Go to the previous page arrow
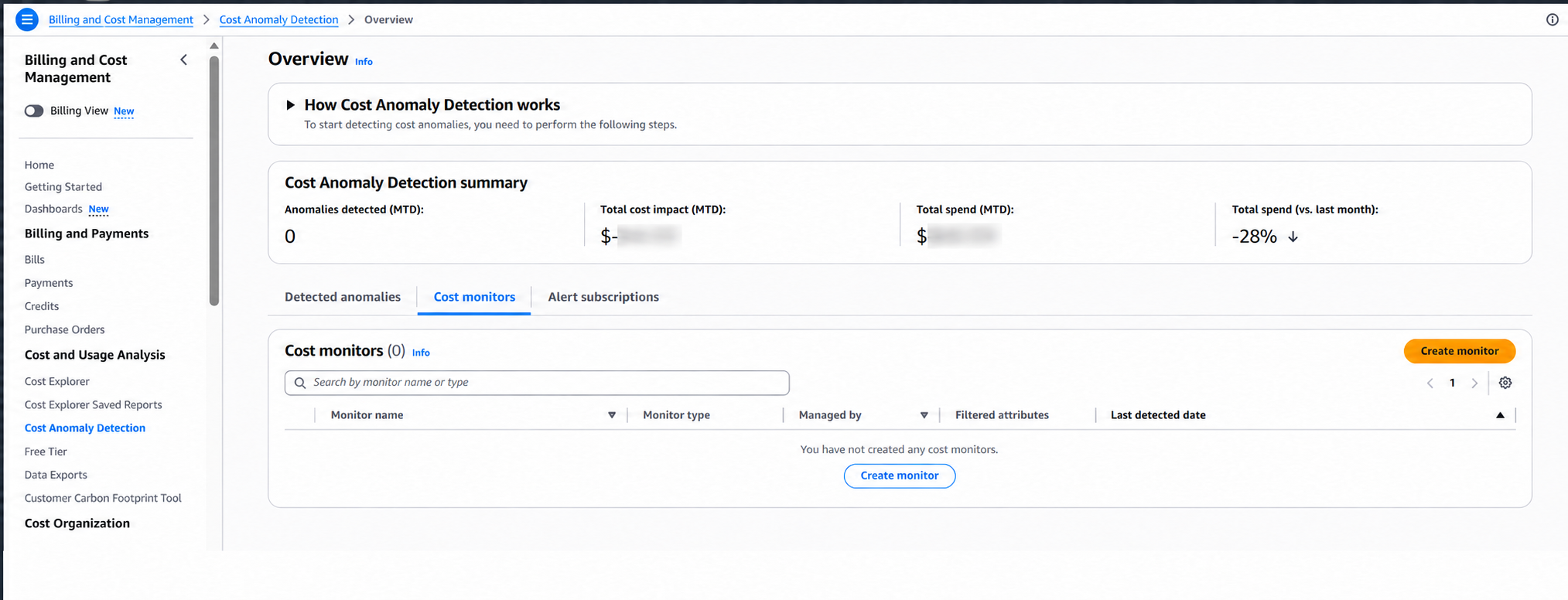This screenshot has height=600, width=1568. pos(1430,384)
